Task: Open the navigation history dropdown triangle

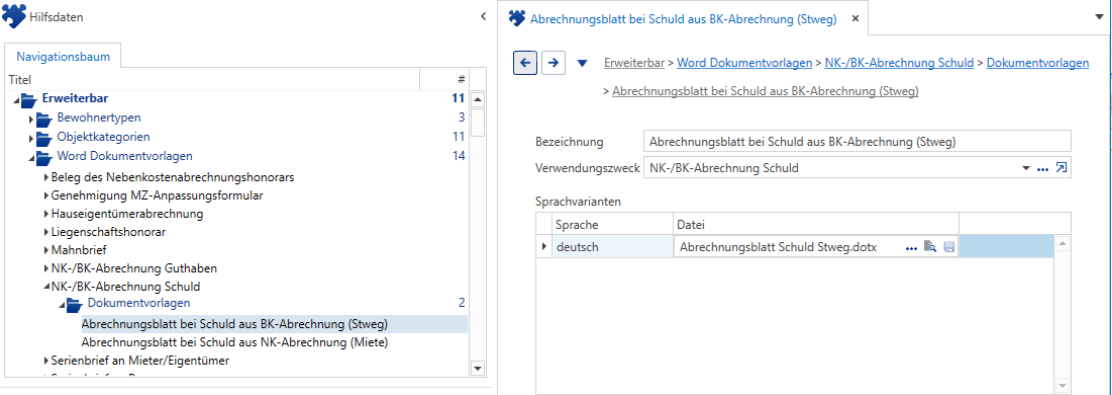Action: (x=582, y=63)
